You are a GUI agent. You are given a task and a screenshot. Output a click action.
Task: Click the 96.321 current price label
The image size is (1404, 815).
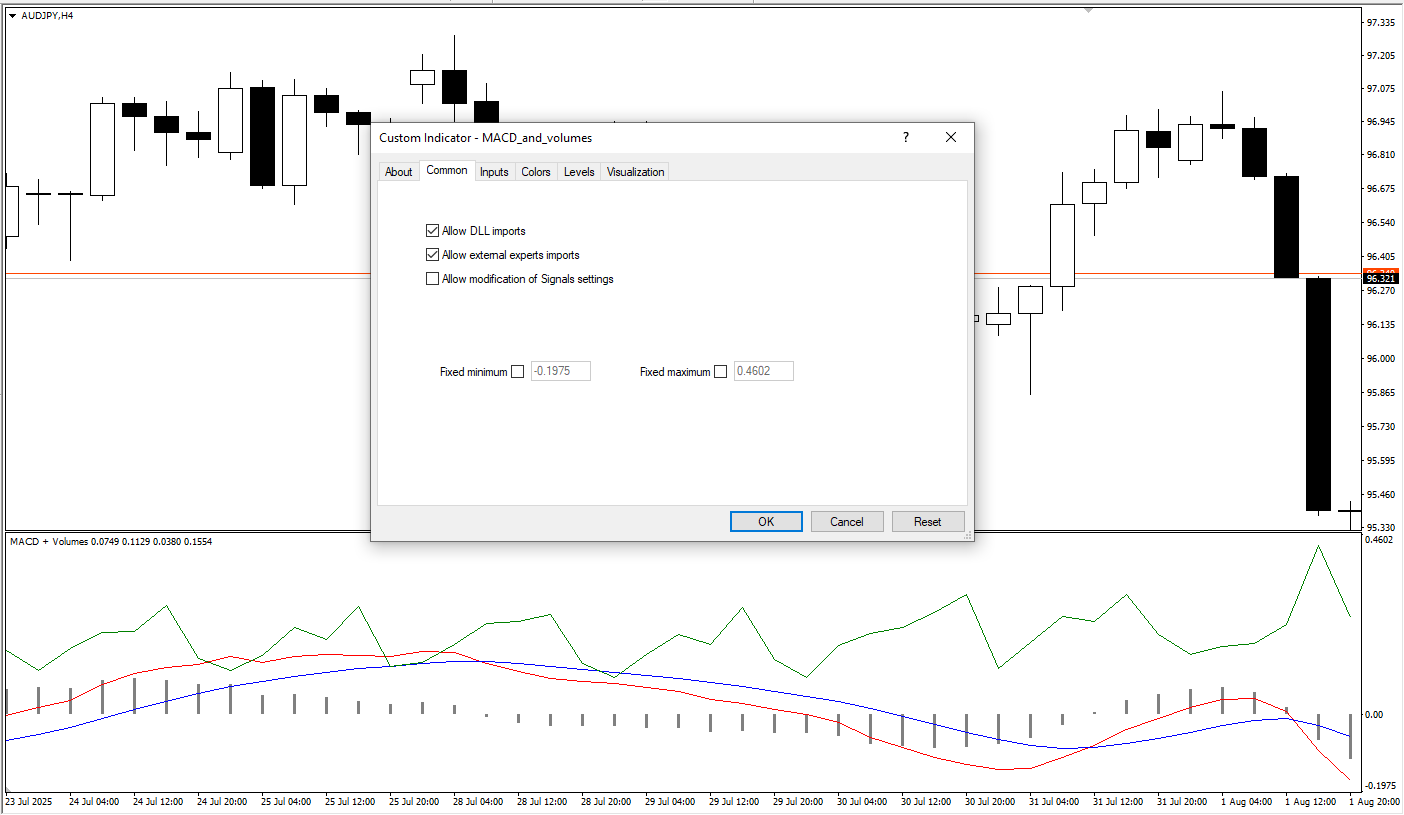1380,278
